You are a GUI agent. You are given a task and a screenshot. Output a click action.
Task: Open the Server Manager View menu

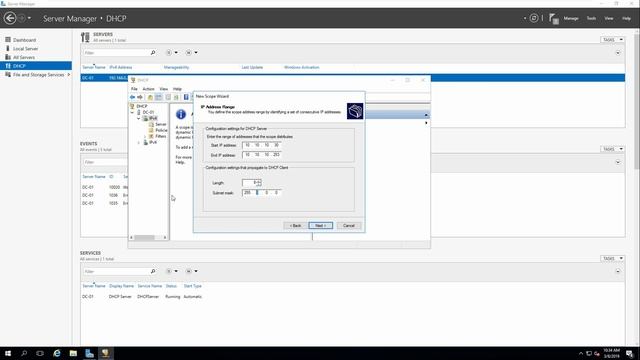coord(609,18)
